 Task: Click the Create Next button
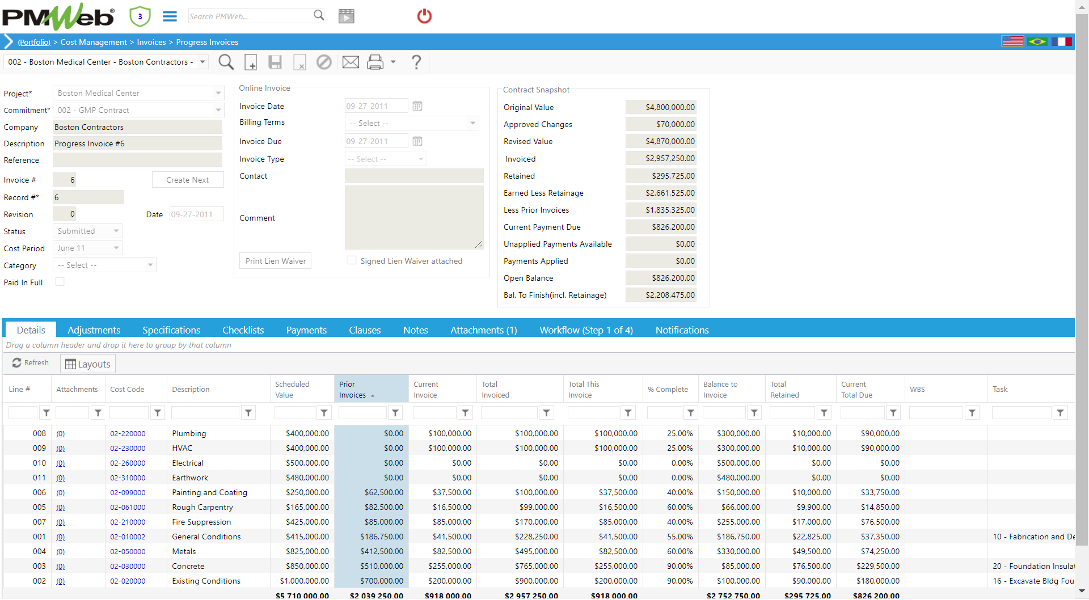pos(188,180)
